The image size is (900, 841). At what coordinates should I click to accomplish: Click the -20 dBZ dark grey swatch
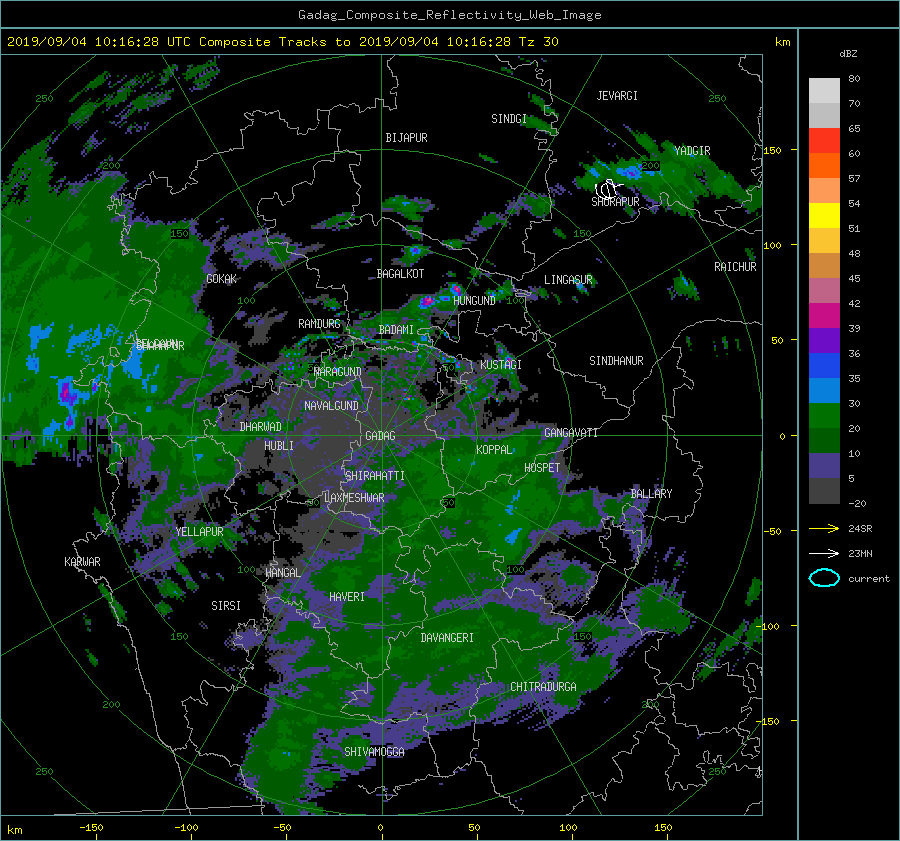[824, 491]
